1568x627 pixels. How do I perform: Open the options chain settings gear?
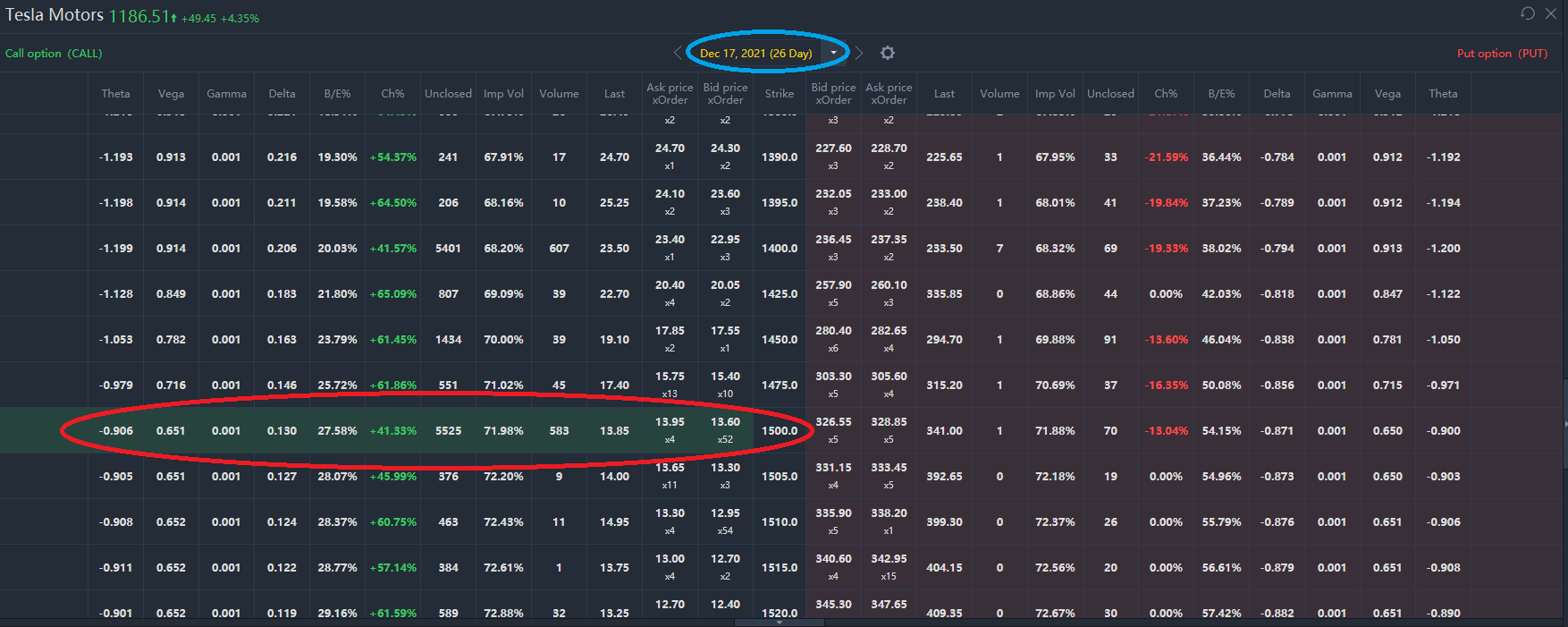click(x=887, y=53)
